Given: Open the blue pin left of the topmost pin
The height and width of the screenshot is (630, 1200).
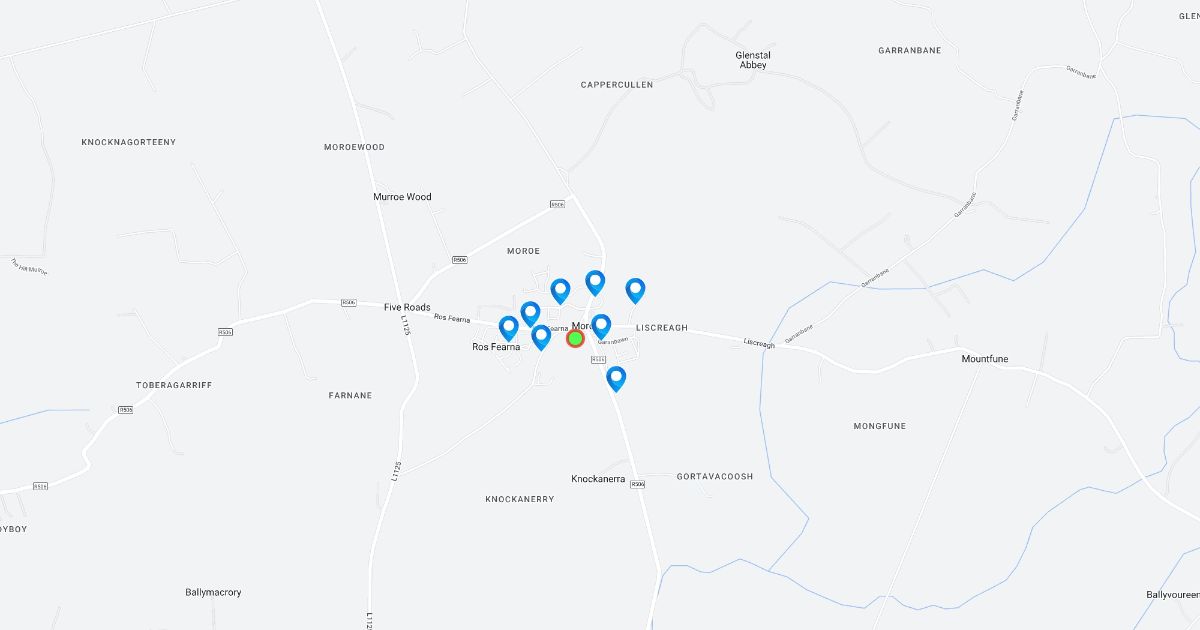Looking at the screenshot, I should pos(560,291).
